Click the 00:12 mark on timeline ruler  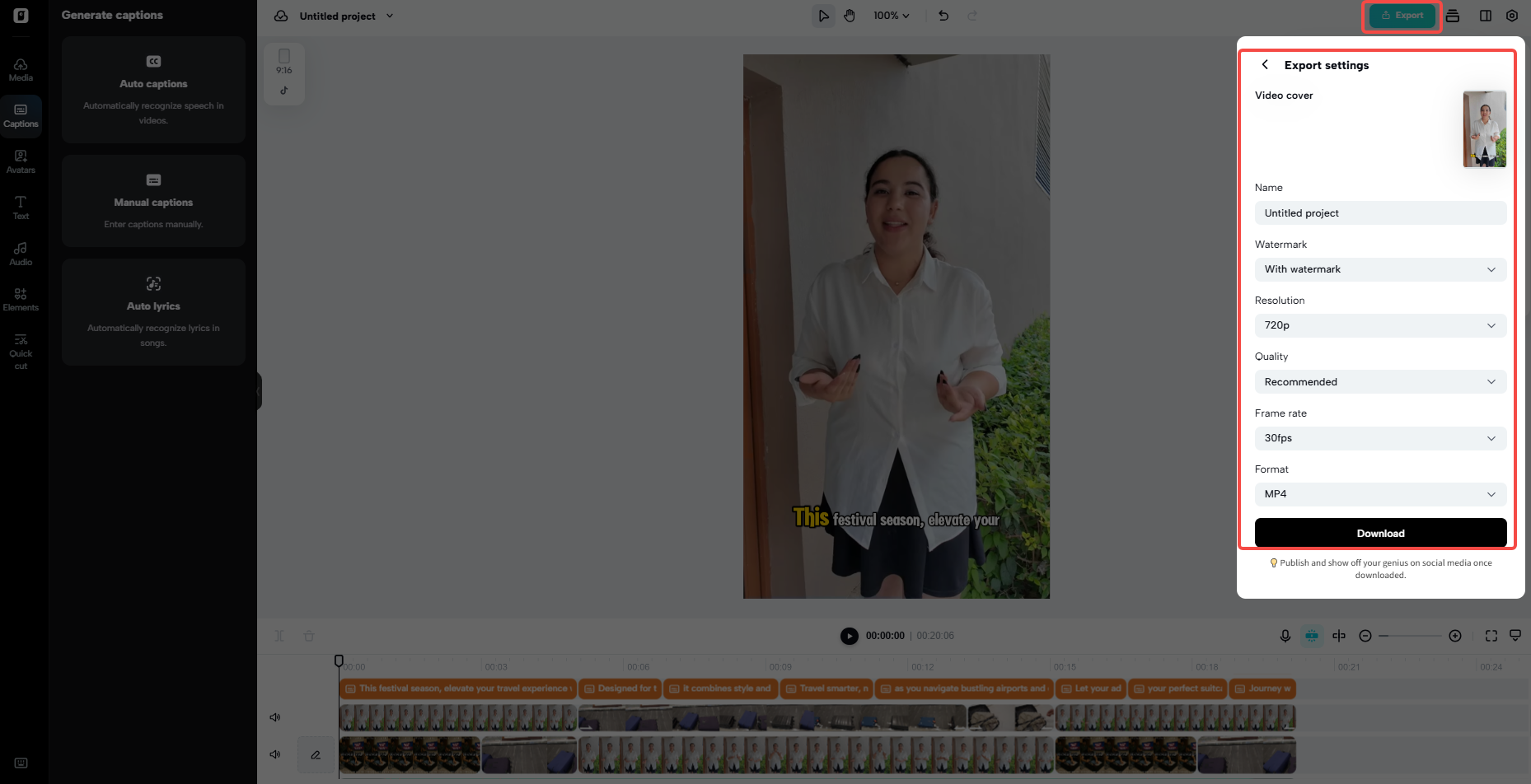click(923, 667)
